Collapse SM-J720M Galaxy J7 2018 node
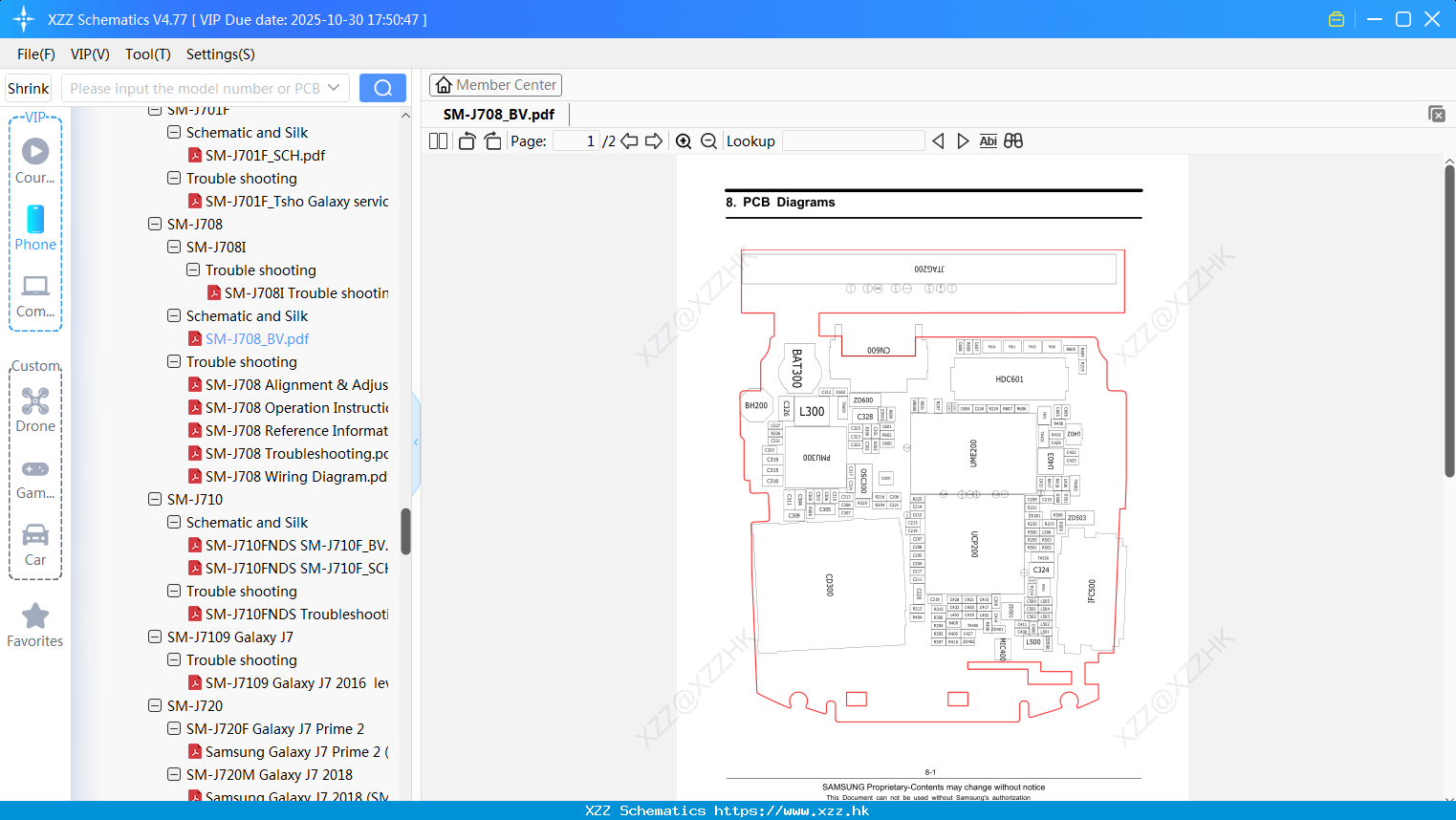The image size is (1456, 820). tap(174, 774)
